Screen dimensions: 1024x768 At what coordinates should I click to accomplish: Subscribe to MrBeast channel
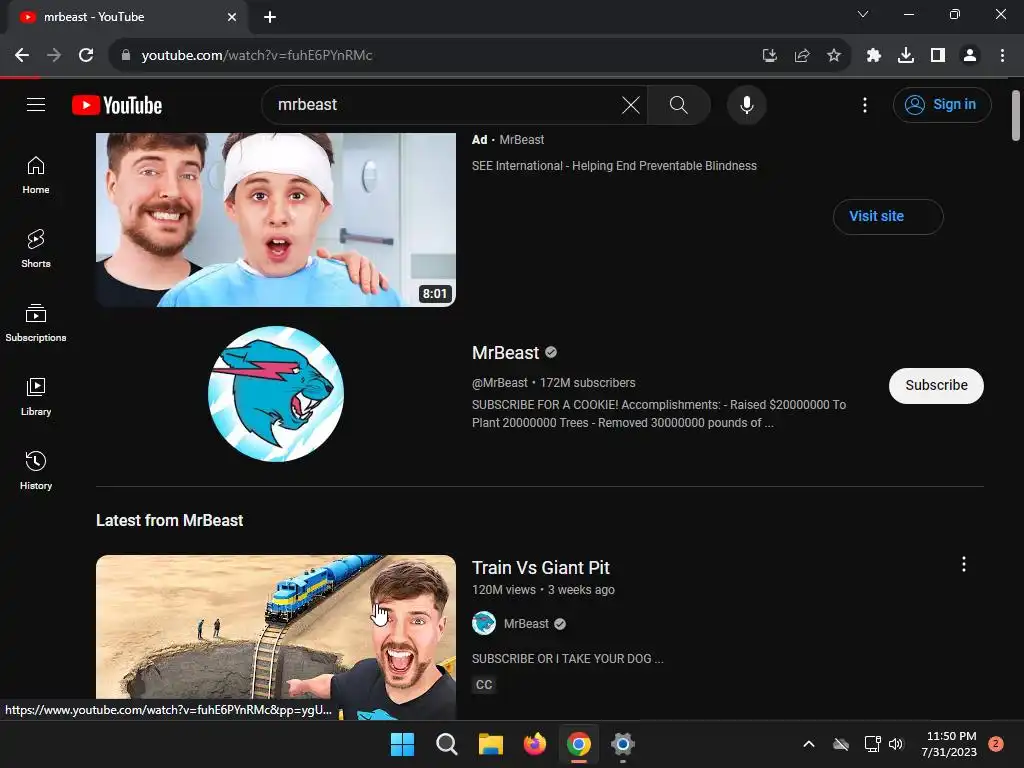(936, 385)
